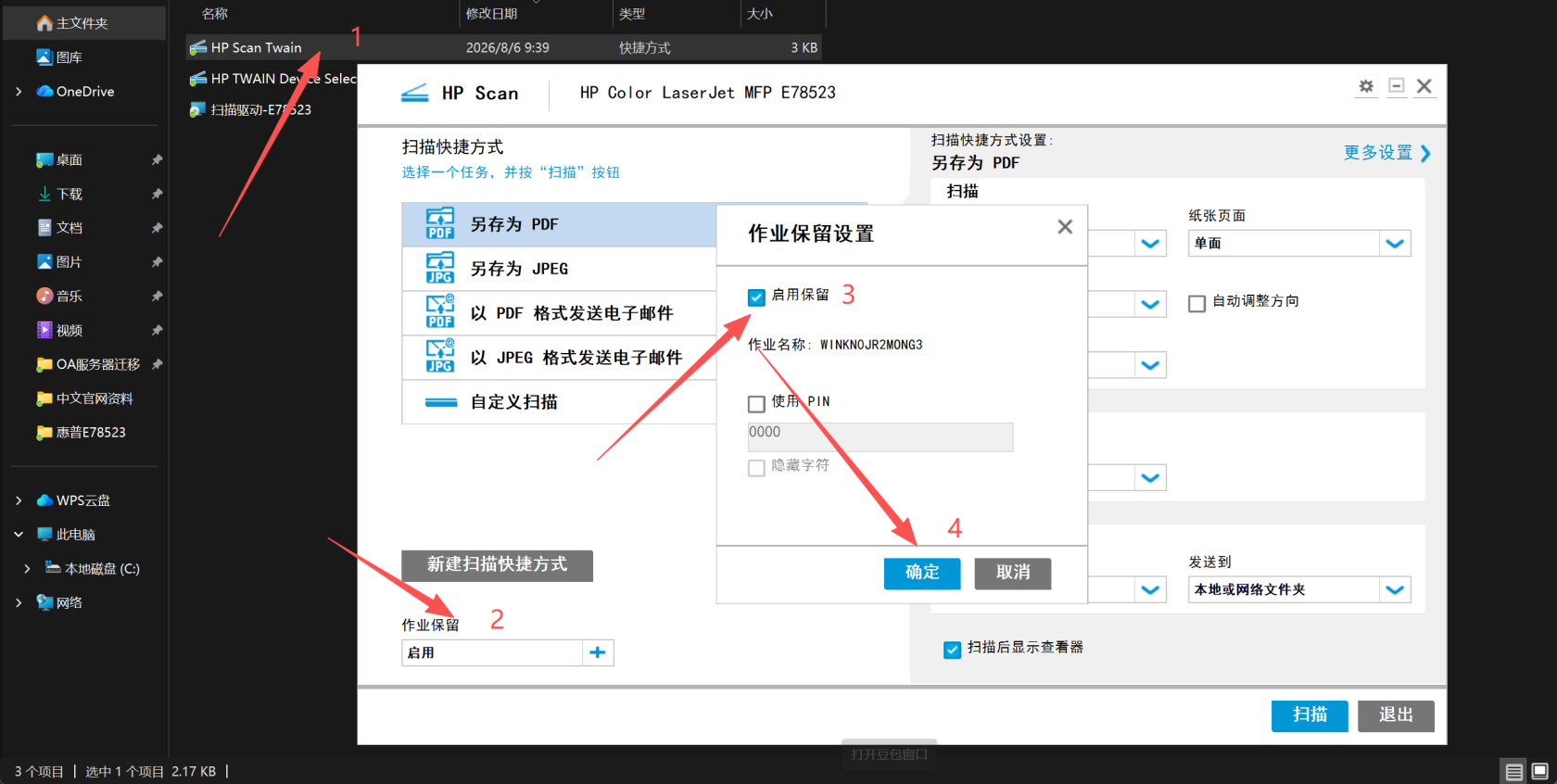
Task: Collapse the 此电脑 tree node
Action: 19,535
